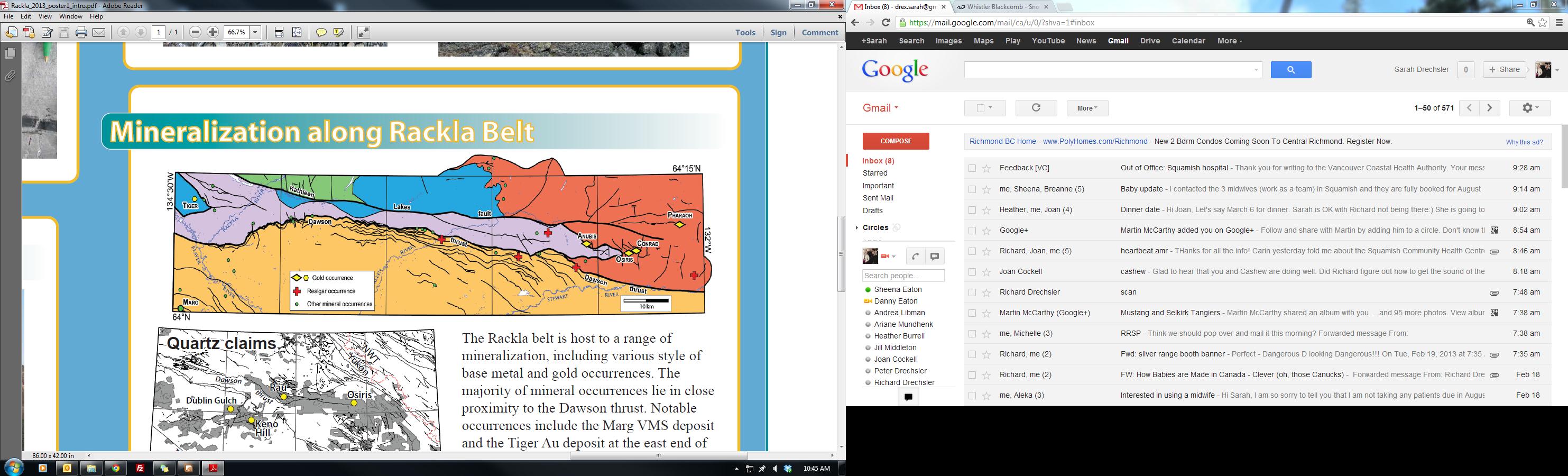
Task: Zoom out with the minus icon
Action: coord(196,32)
